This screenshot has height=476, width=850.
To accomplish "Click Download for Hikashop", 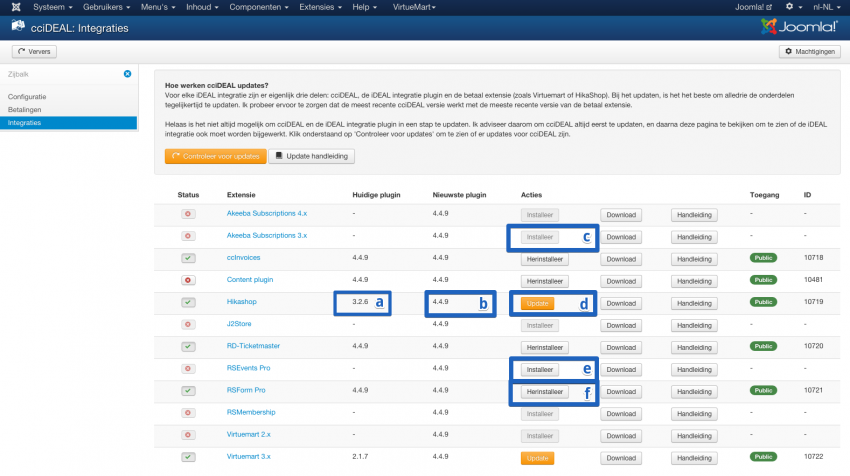I will [x=621, y=304].
